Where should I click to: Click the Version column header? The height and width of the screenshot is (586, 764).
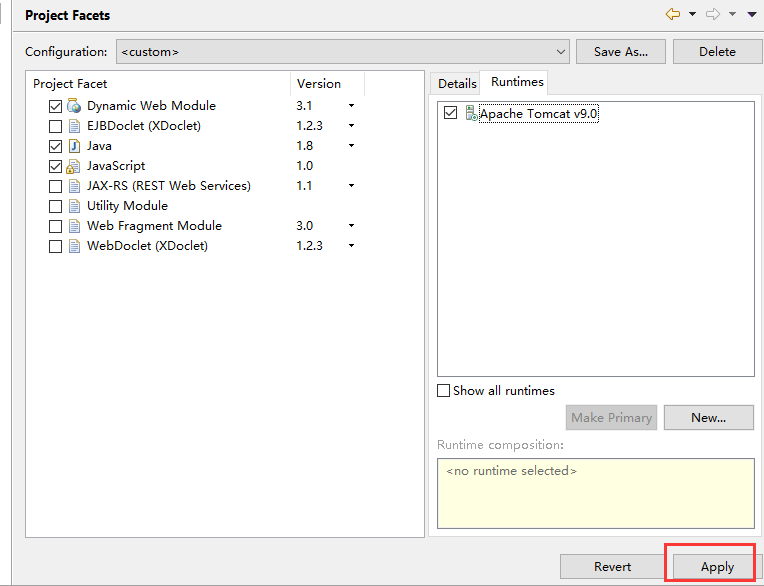click(x=327, y=84)
